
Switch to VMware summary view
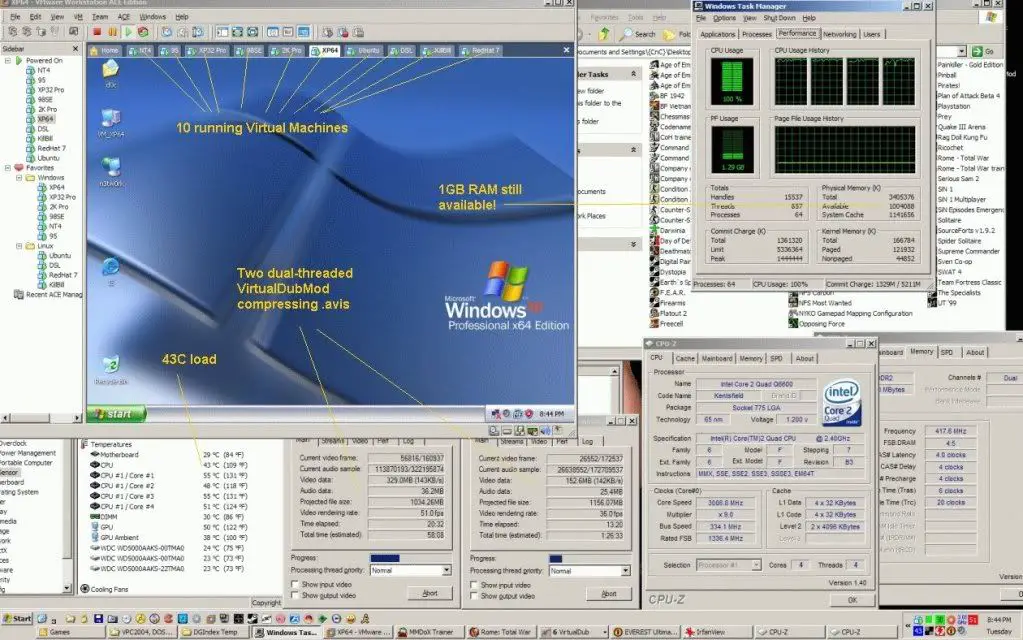click(273, 32)
